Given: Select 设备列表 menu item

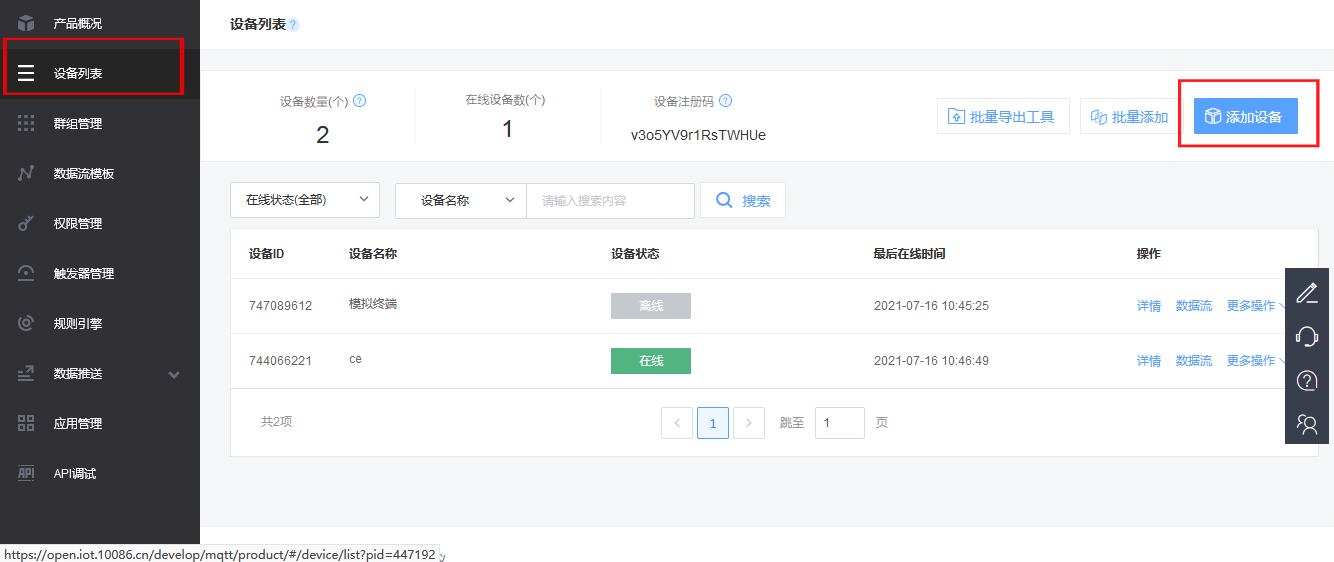Looking at the screenshot, I should click(x=100, y=73).
